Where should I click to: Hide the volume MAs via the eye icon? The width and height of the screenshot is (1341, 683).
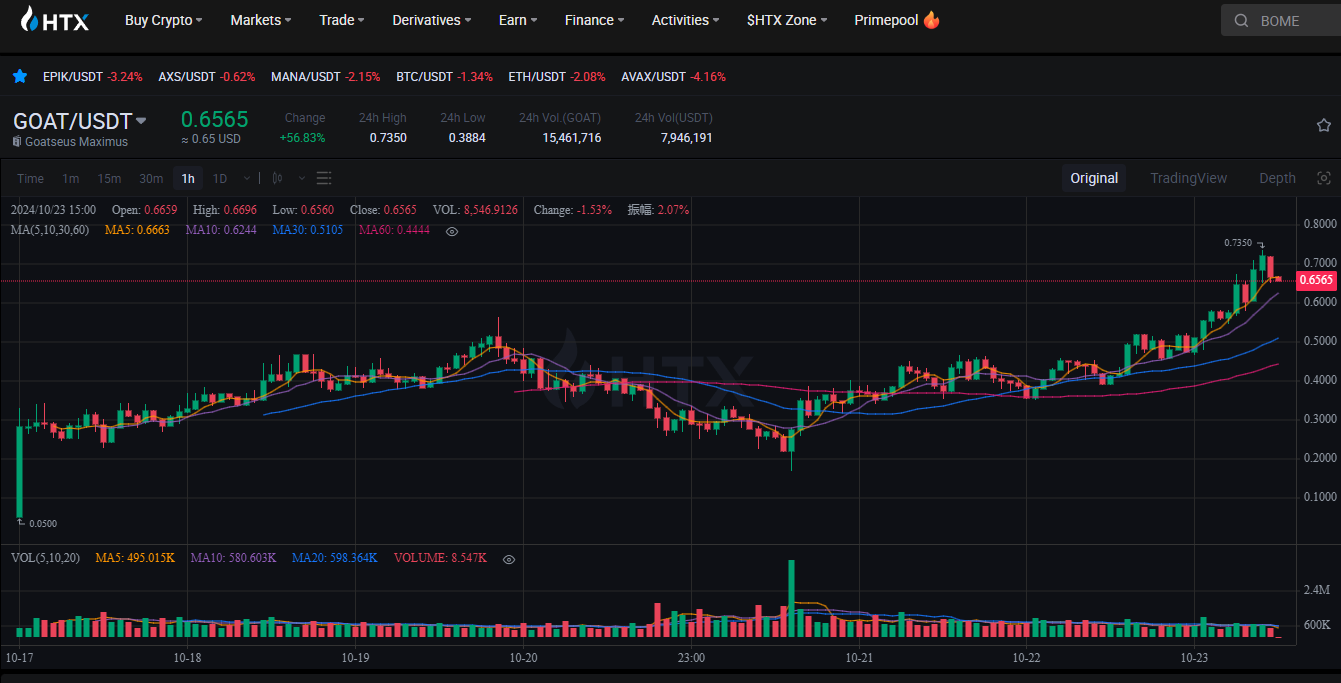point(508,560)
